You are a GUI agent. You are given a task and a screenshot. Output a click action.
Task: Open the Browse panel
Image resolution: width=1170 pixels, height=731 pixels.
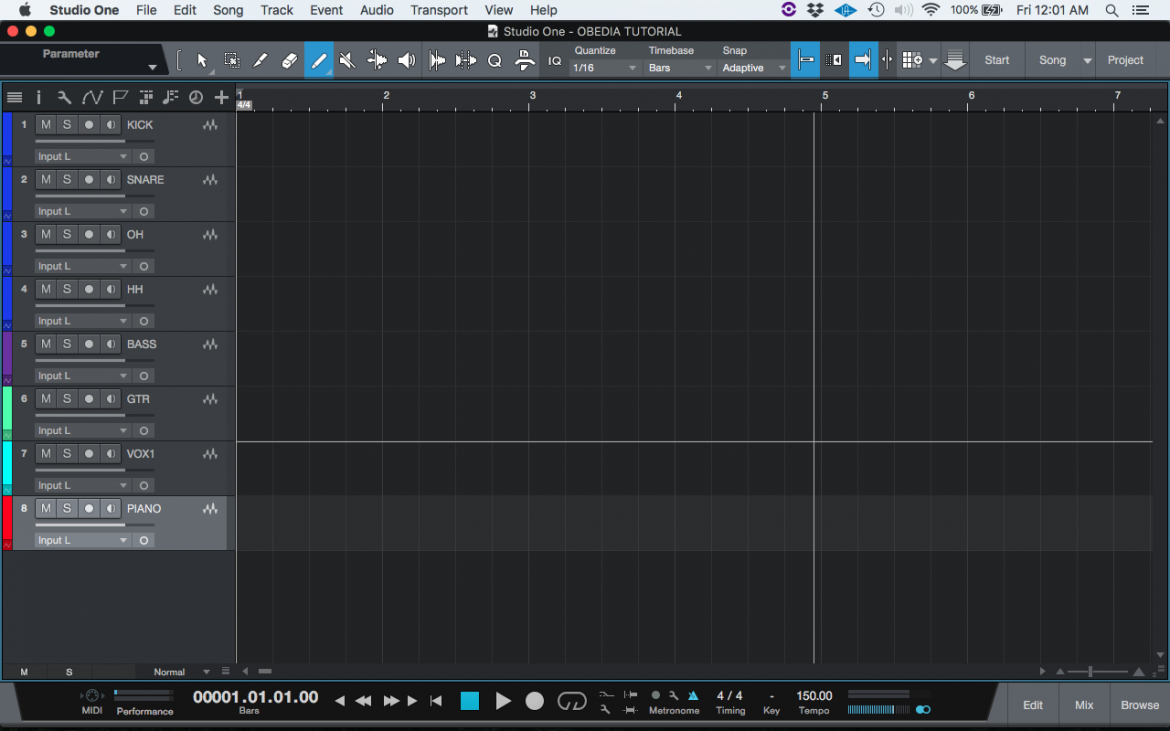click(1139, 705)
